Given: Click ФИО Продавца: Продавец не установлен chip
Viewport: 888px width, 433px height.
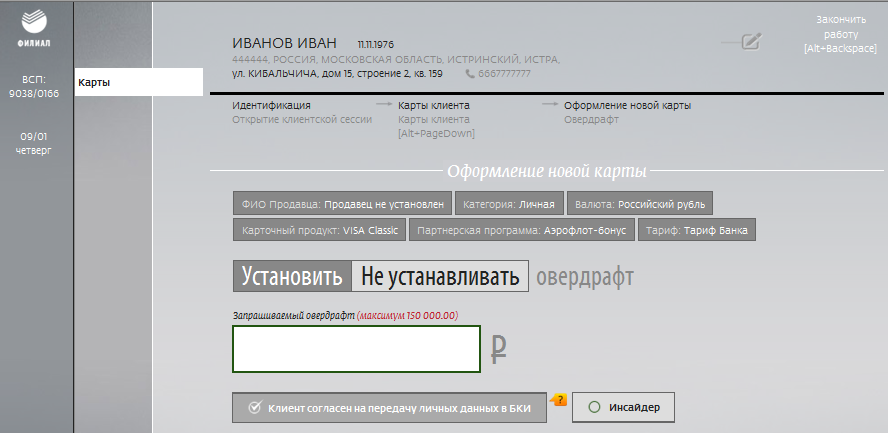Looking at the screenshot, I should point(343,204).
